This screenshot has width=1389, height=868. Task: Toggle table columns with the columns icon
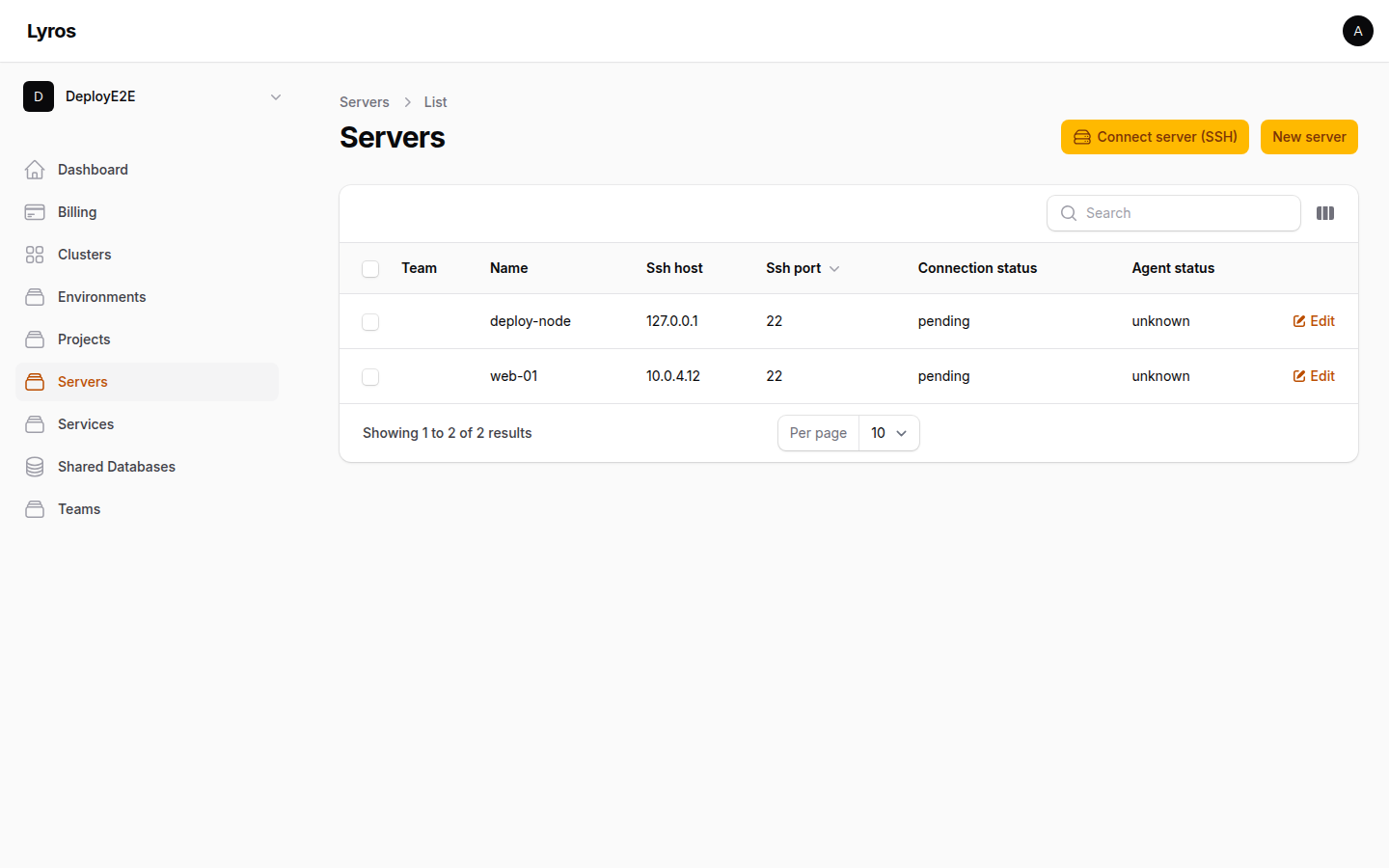coord(1325,213)
